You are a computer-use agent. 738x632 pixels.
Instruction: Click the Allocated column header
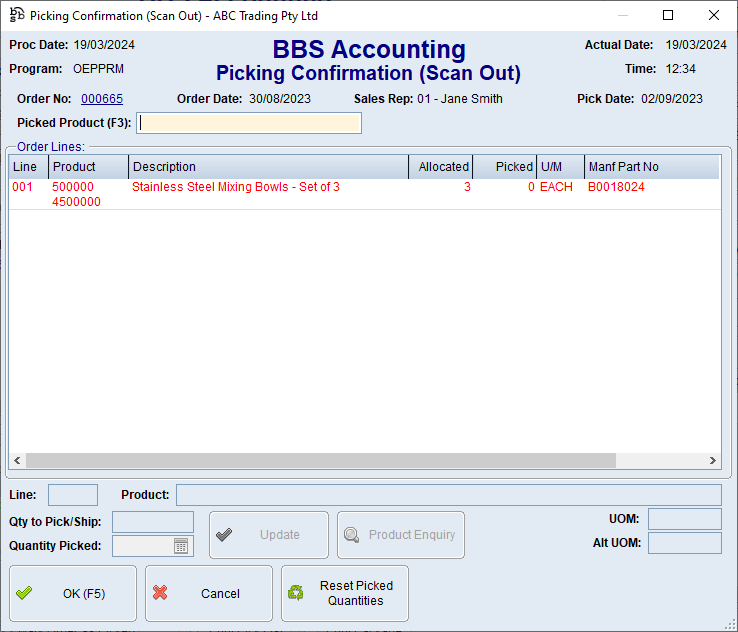click(x=441, y=167)
